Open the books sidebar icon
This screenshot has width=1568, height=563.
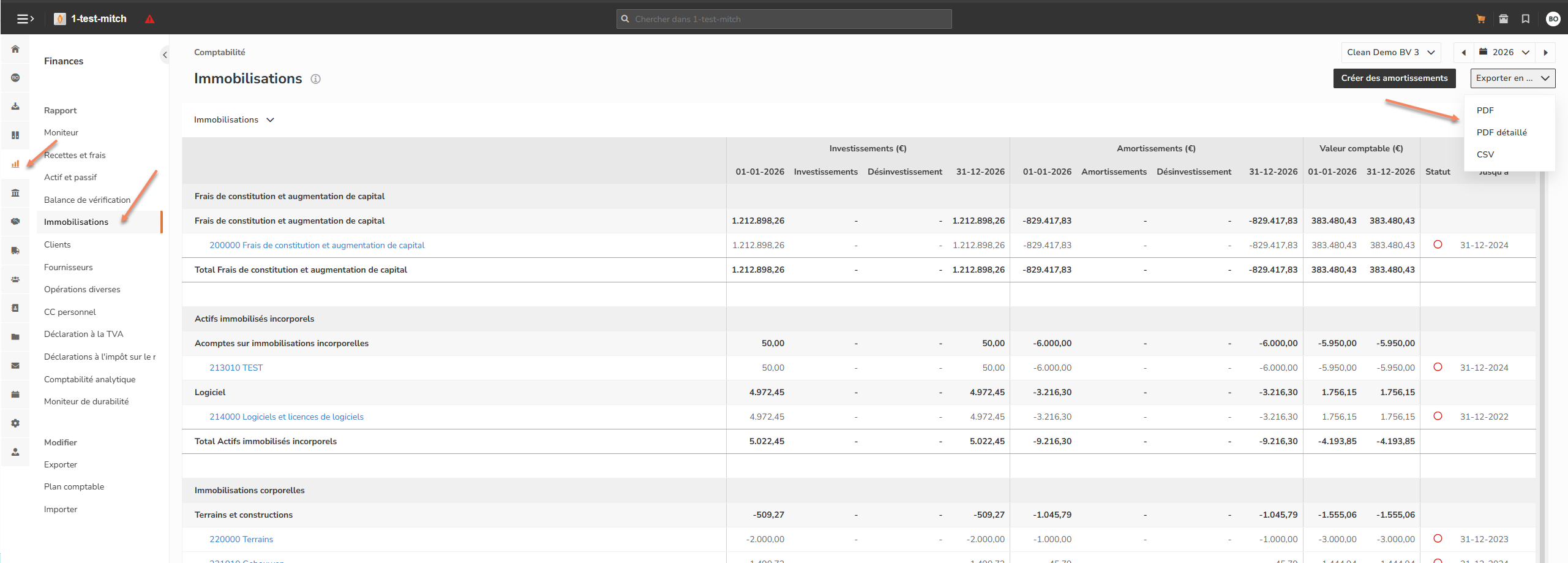(15, 135)
